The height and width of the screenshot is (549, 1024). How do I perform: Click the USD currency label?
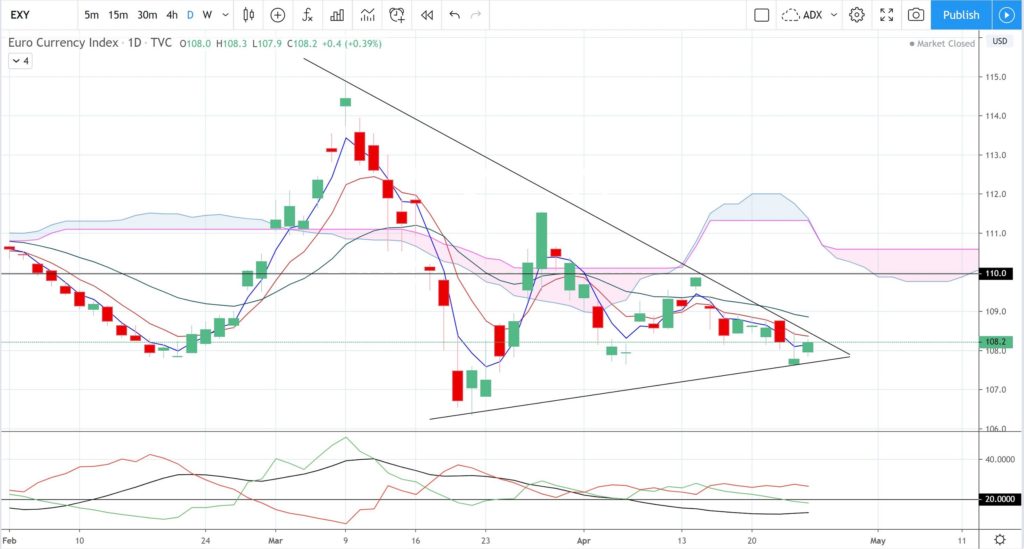coord(1000,40)
